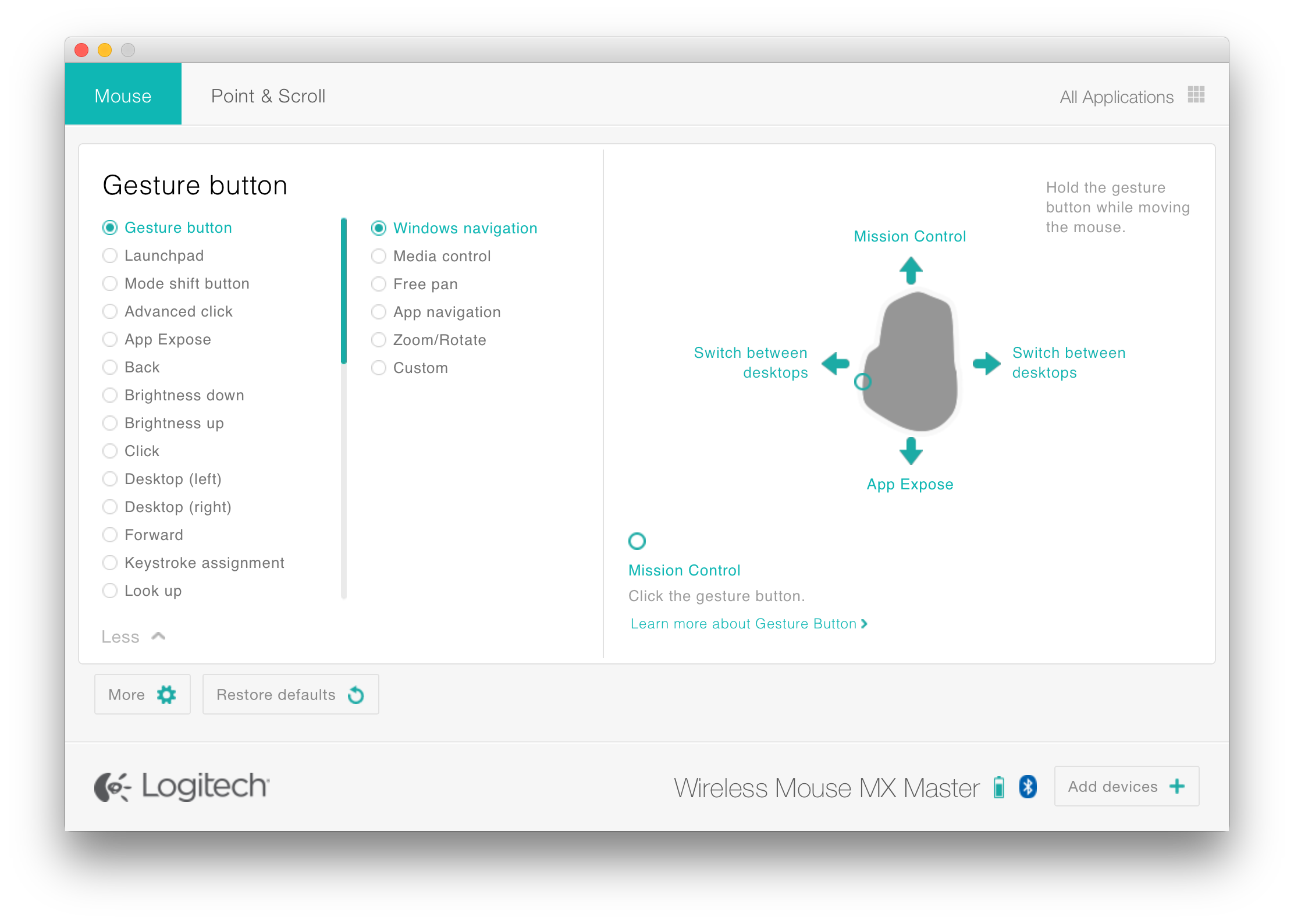Viewport: 1294px width, 924px height.
Task: Click the All Applications grid icon
Action: coord(1196,95)
